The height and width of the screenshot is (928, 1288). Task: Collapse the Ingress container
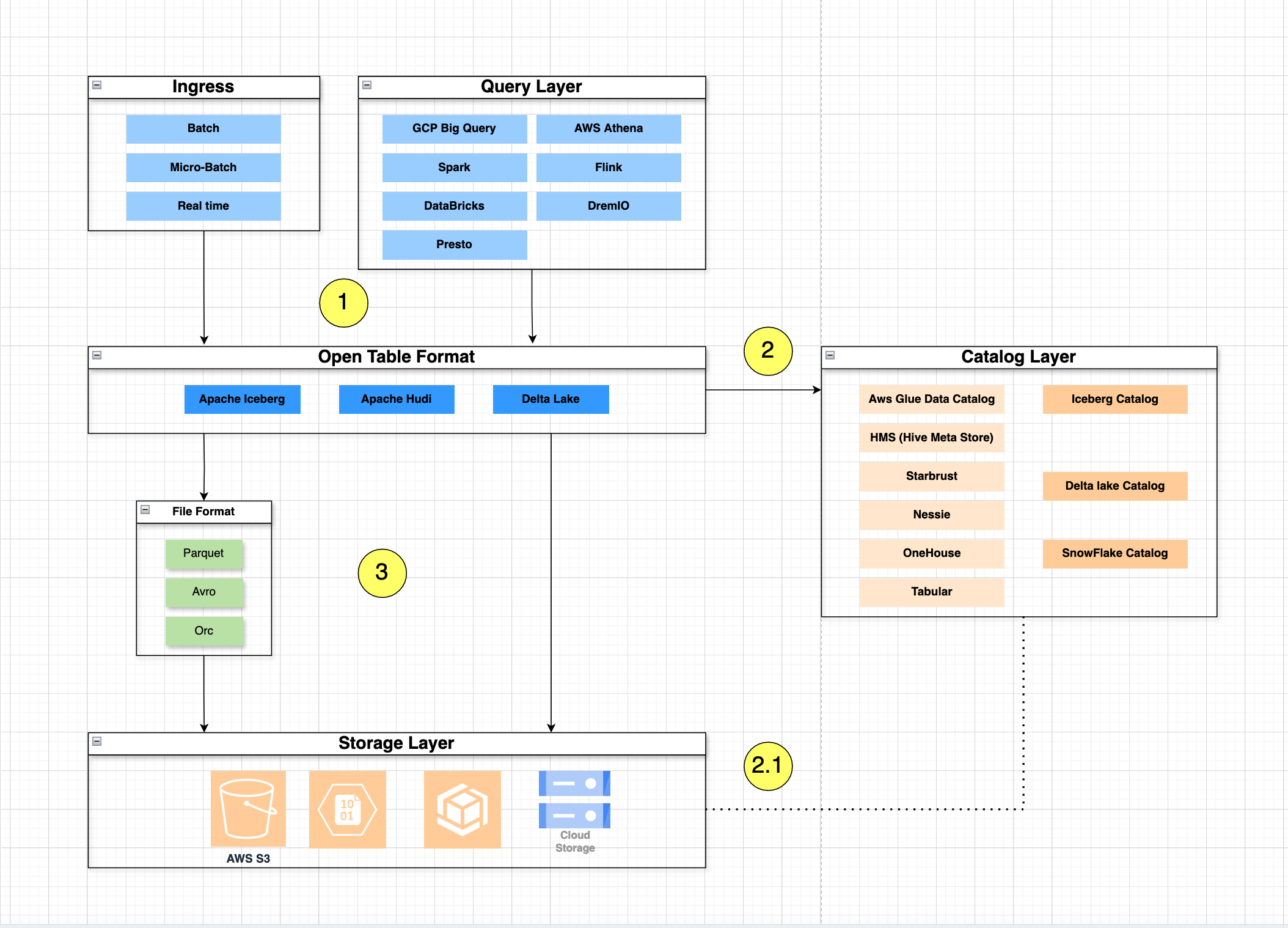point(97,85)
